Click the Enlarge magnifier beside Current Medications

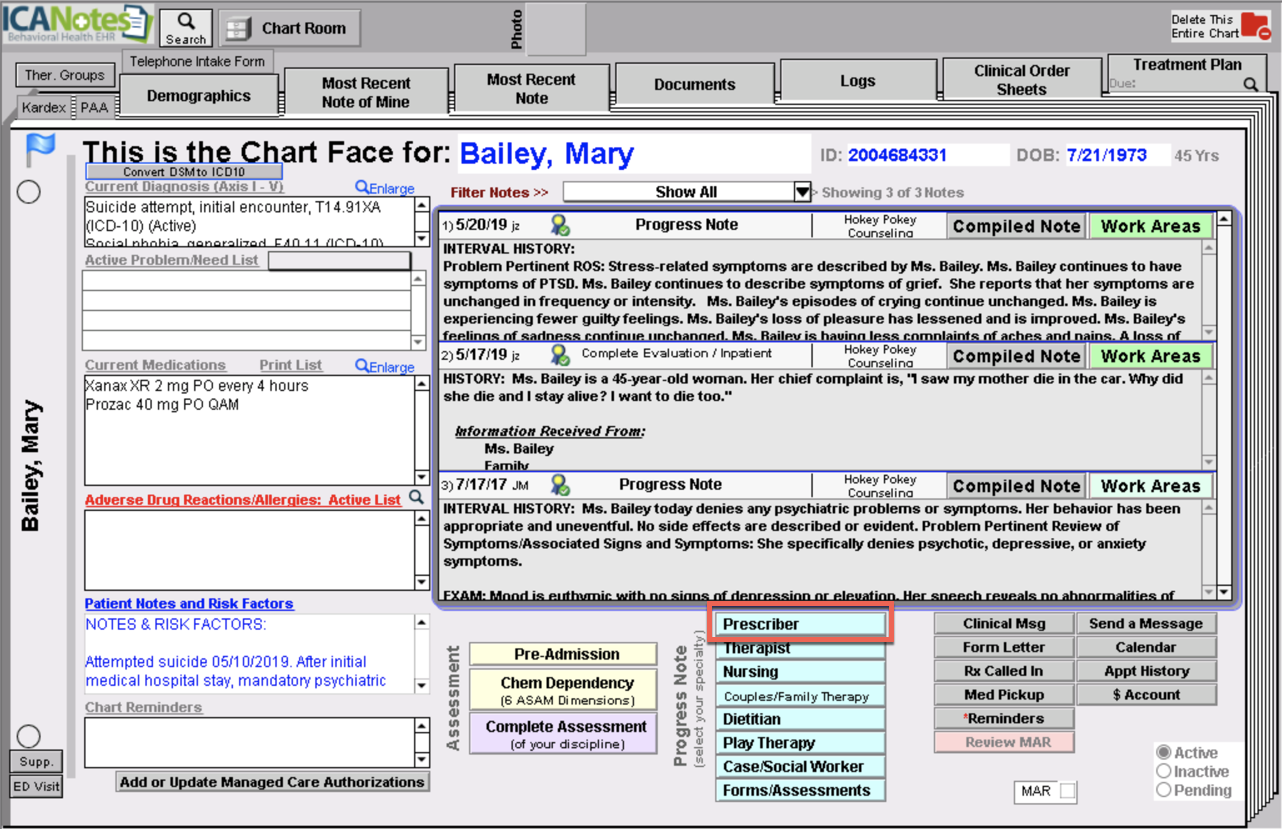[x=362, y=366]
